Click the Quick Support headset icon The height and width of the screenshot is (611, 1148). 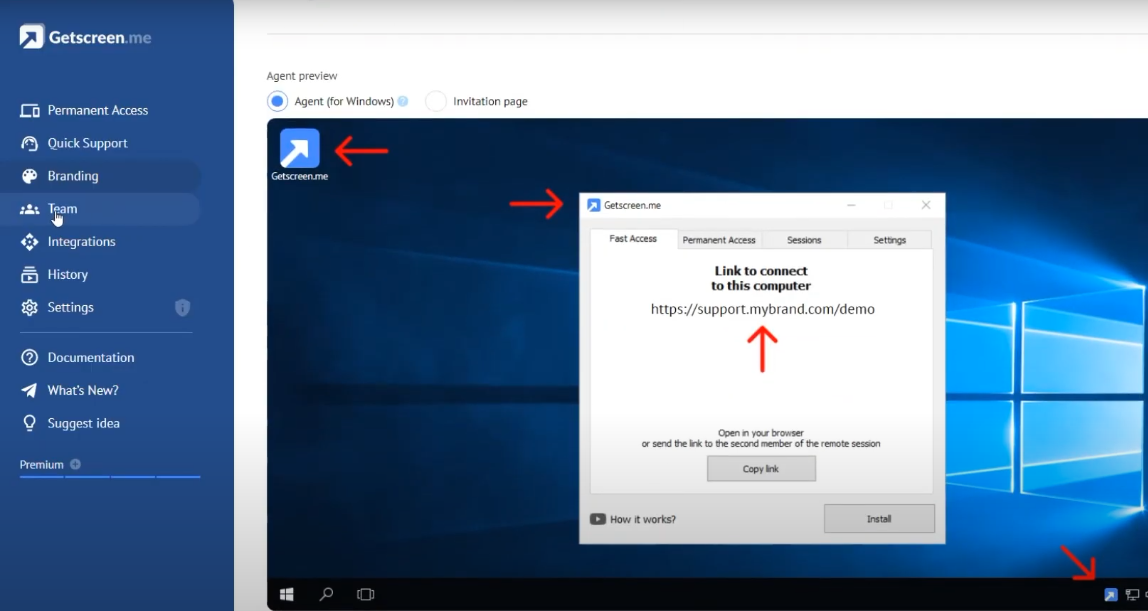(29, 143)
